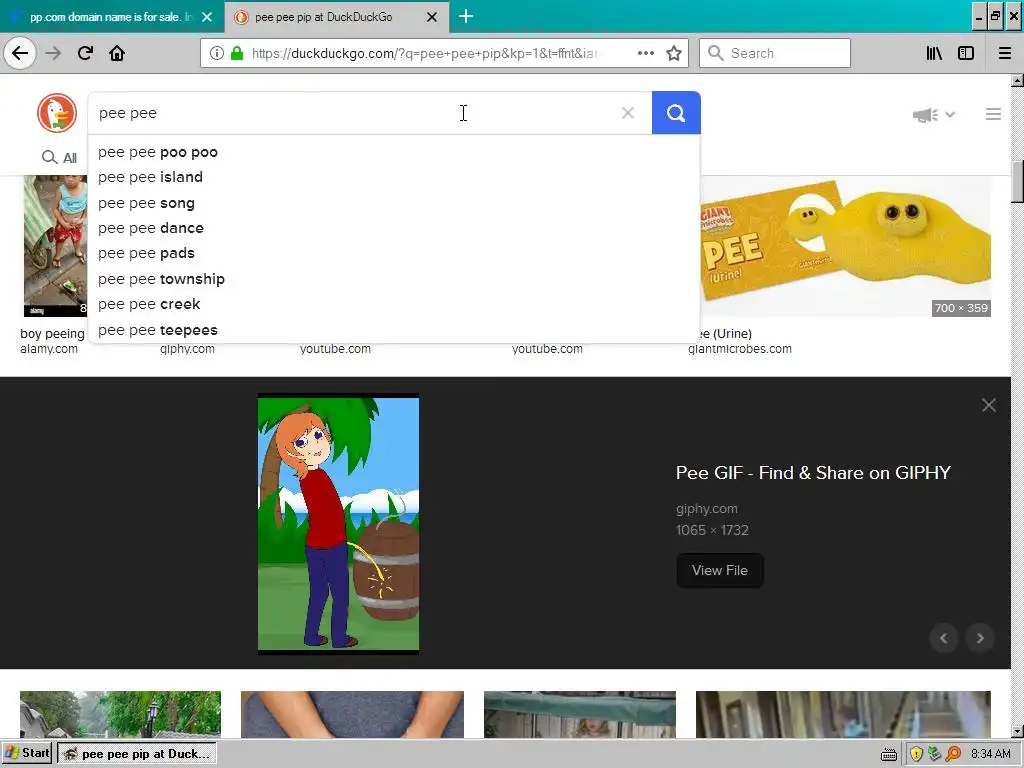Screen dimensions: 1024x768
Task: Open the giphy.com source link in the detail panel
Action: pyautogui.click(x=707, y=508)
